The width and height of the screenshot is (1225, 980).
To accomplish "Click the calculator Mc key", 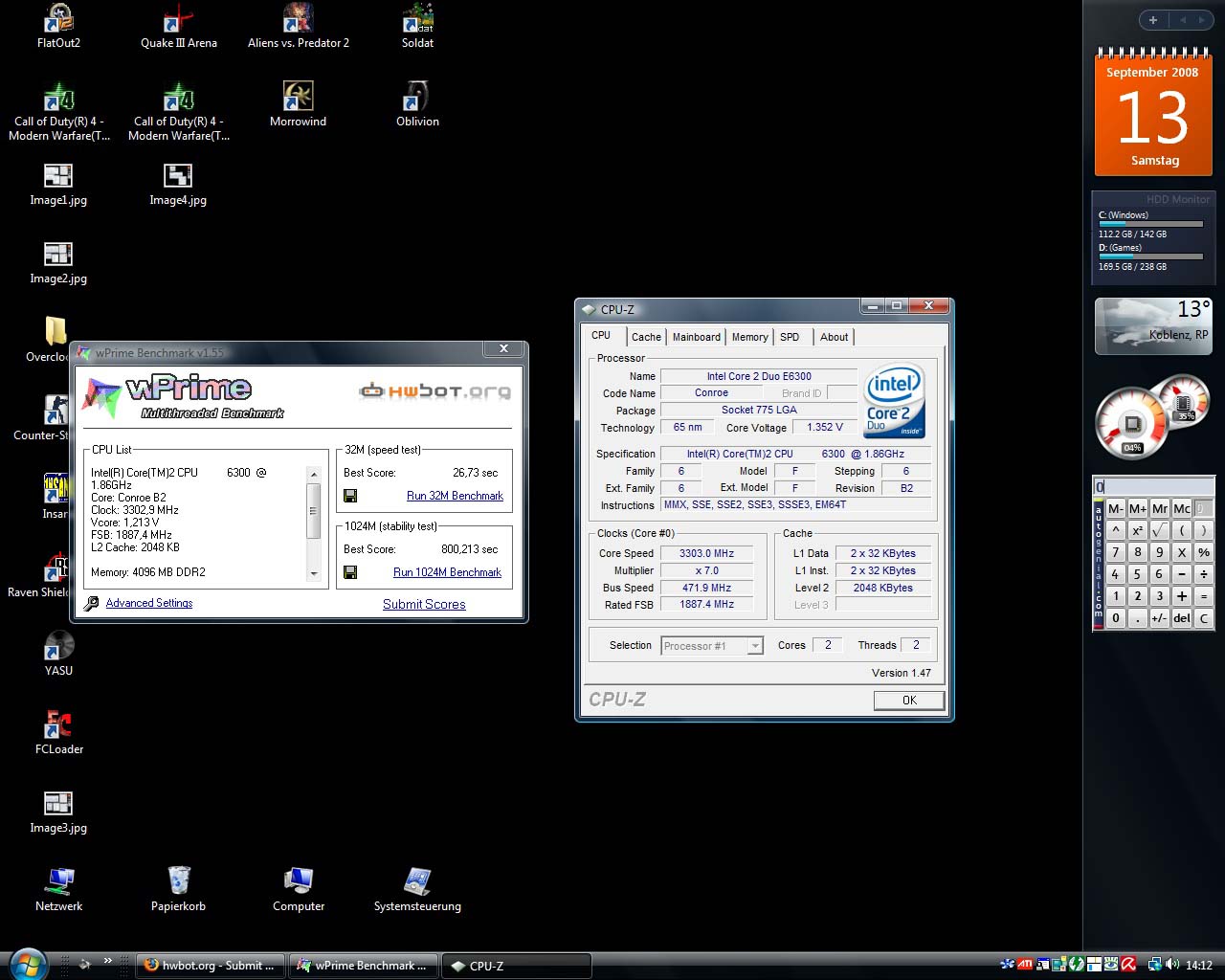I will (x=1182, y=508).
